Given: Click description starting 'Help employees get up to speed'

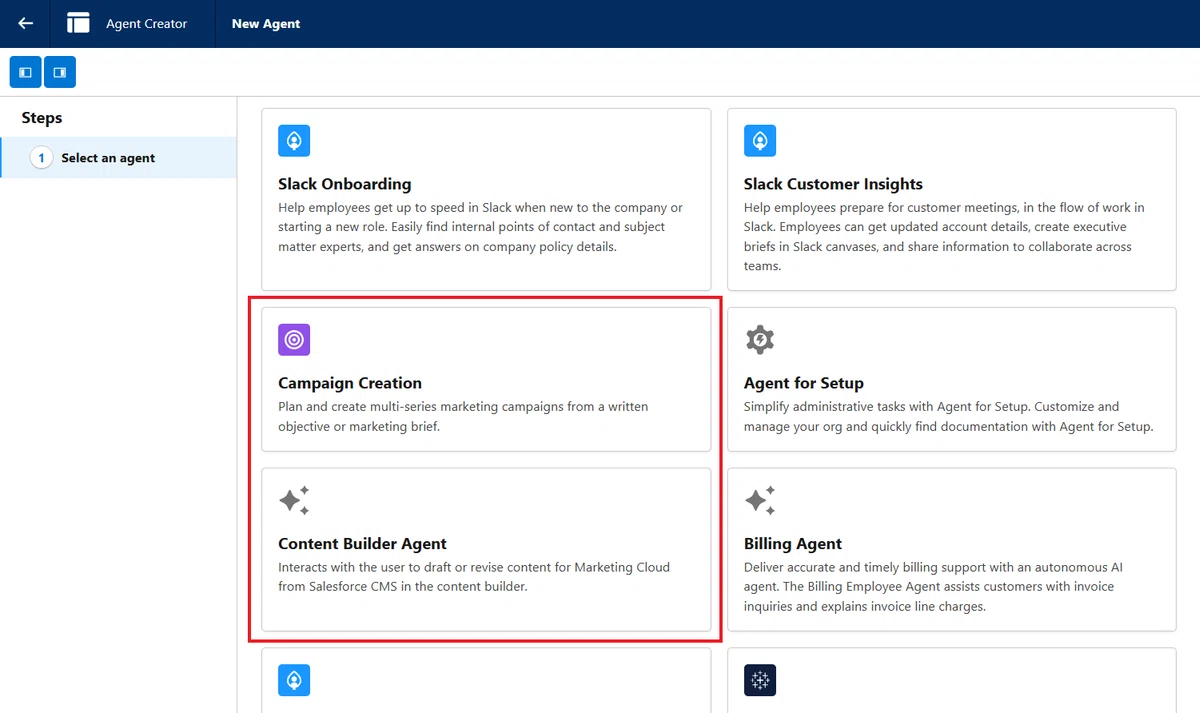Looking at the screenshot, I should (481, 227).
